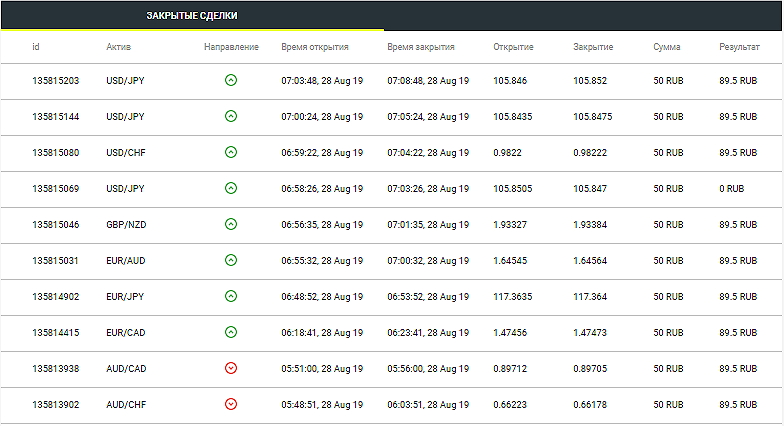This screenshot has height=426, width=784.
Task: Click the up-direction icon for trade 135815069
Action: tap(230, 188)
